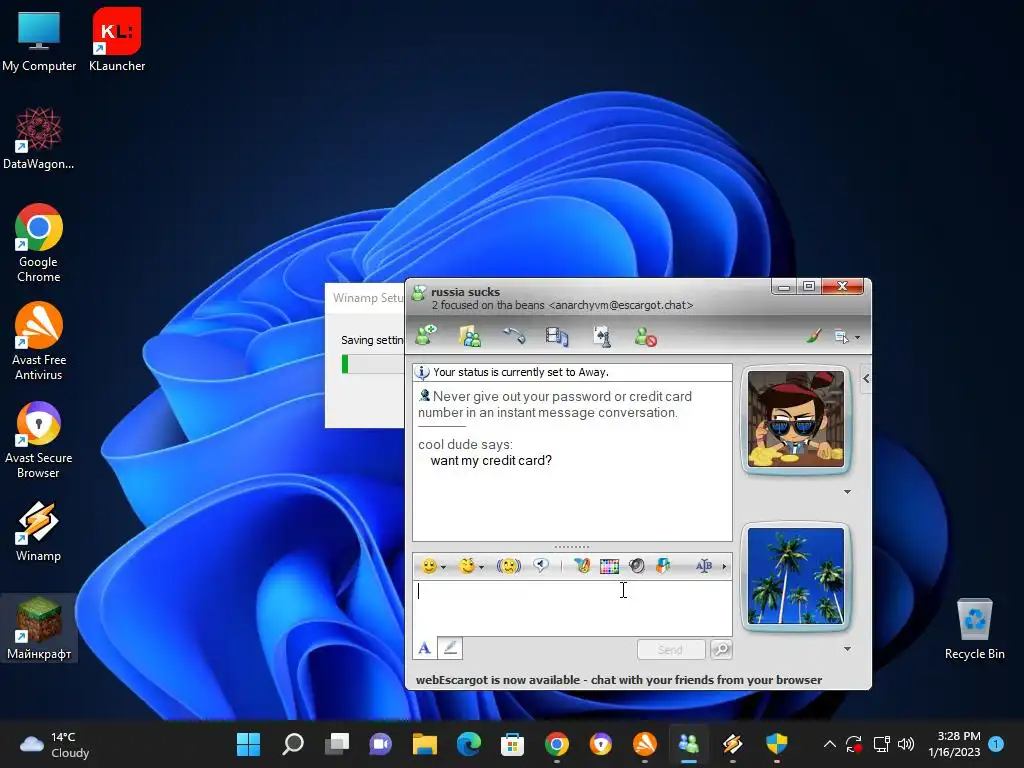Open the sound options speaker icon
The image size is (1024, 768).
[636, 566]
